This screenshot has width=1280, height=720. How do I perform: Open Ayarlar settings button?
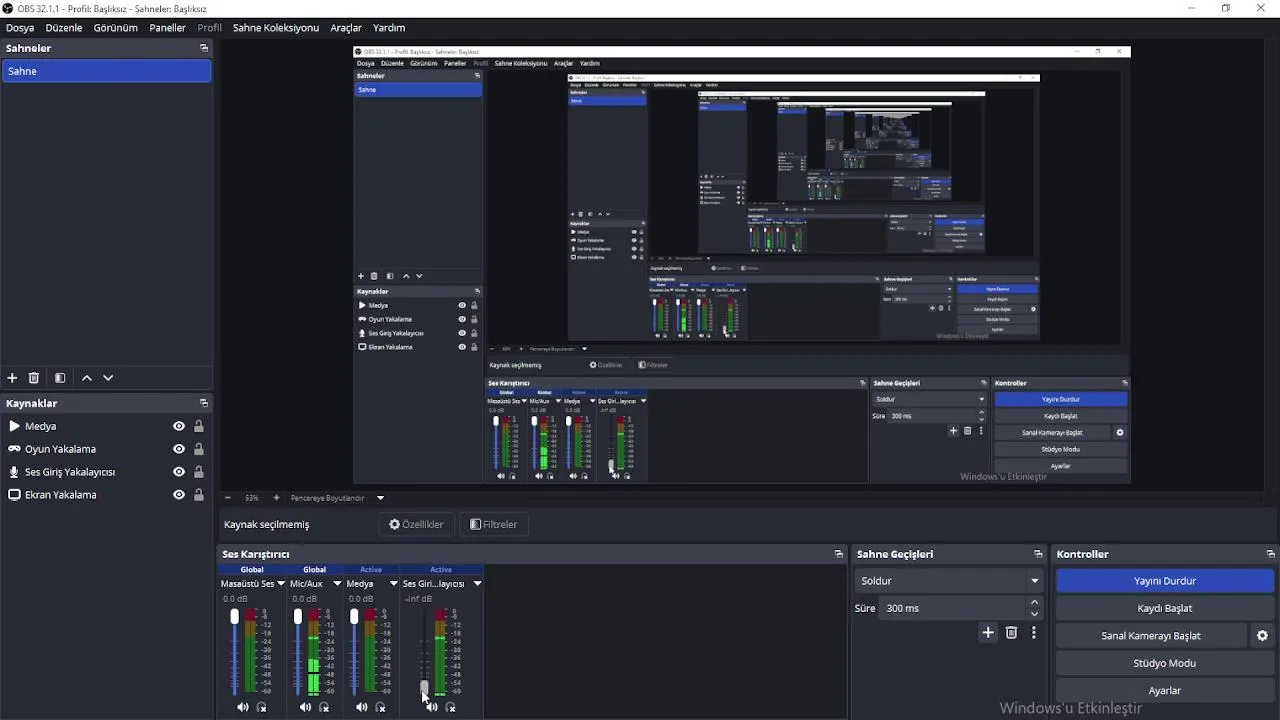(x=1165, y=691)
